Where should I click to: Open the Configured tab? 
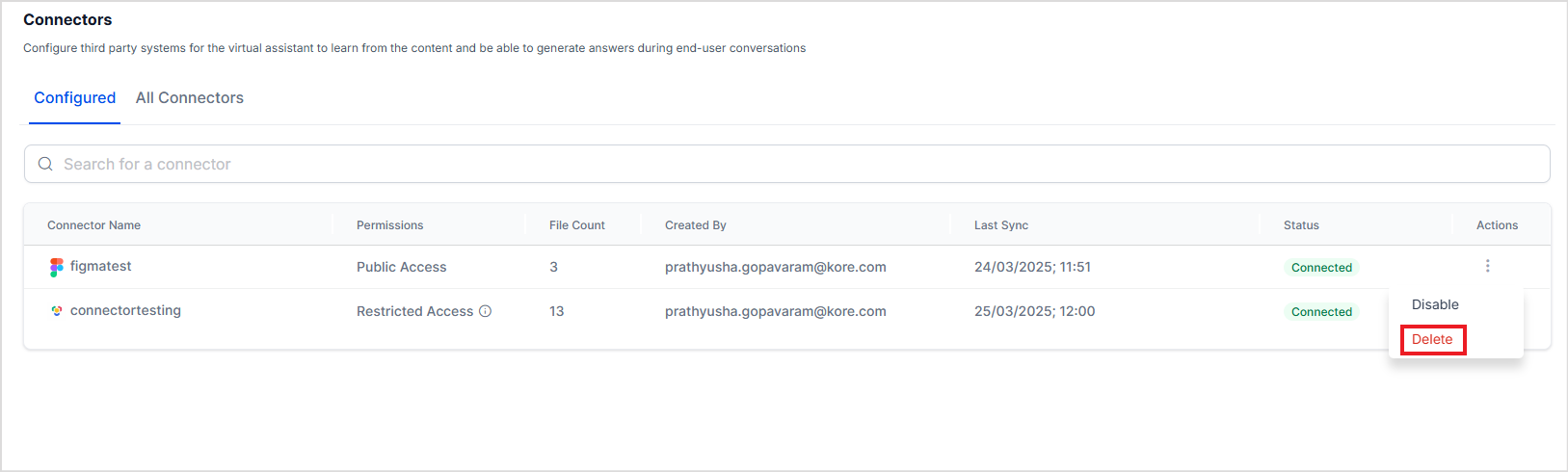click(74, 98)
